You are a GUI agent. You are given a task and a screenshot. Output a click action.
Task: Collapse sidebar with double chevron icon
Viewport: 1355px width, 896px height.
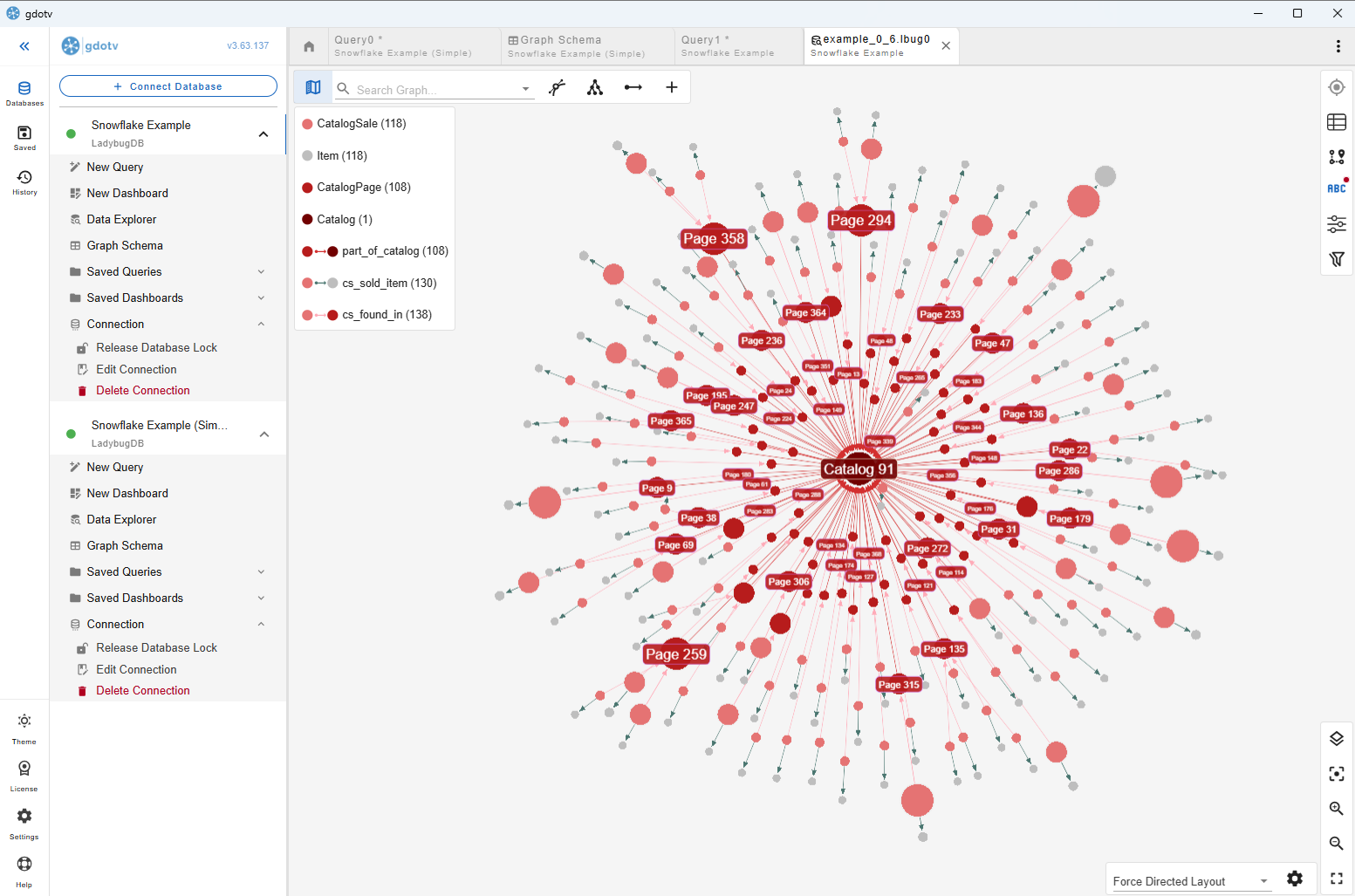coord(24,46)
